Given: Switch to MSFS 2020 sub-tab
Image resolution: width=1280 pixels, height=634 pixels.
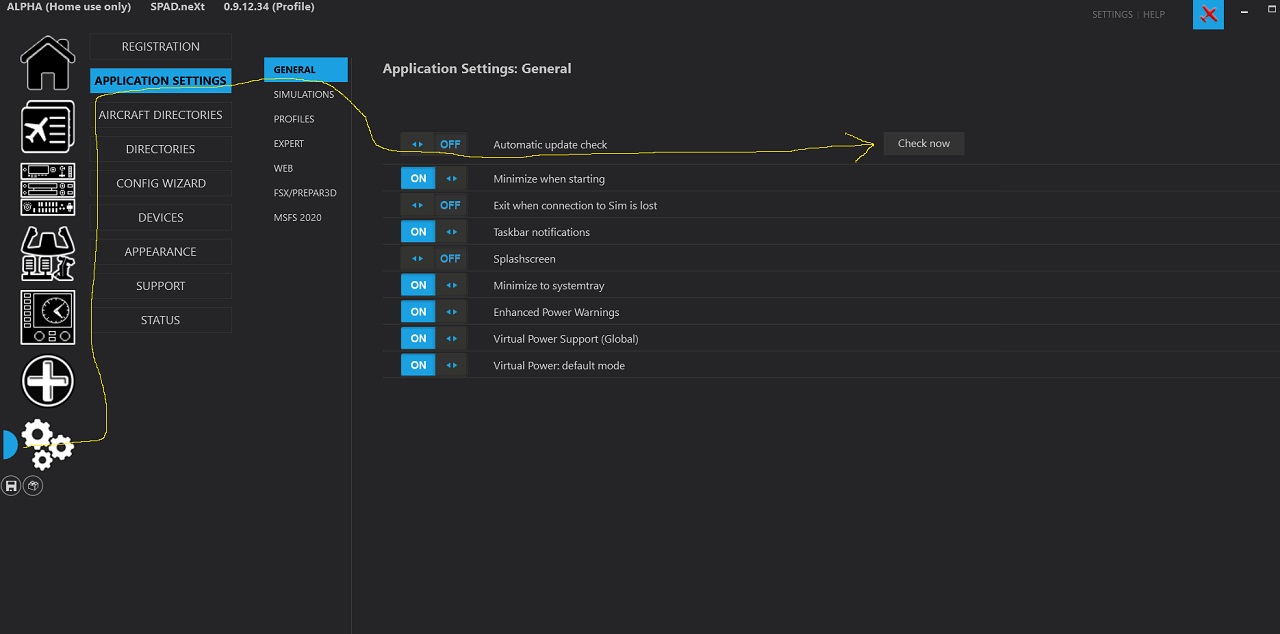Looking at the screenshot, I should coord(298,218).
